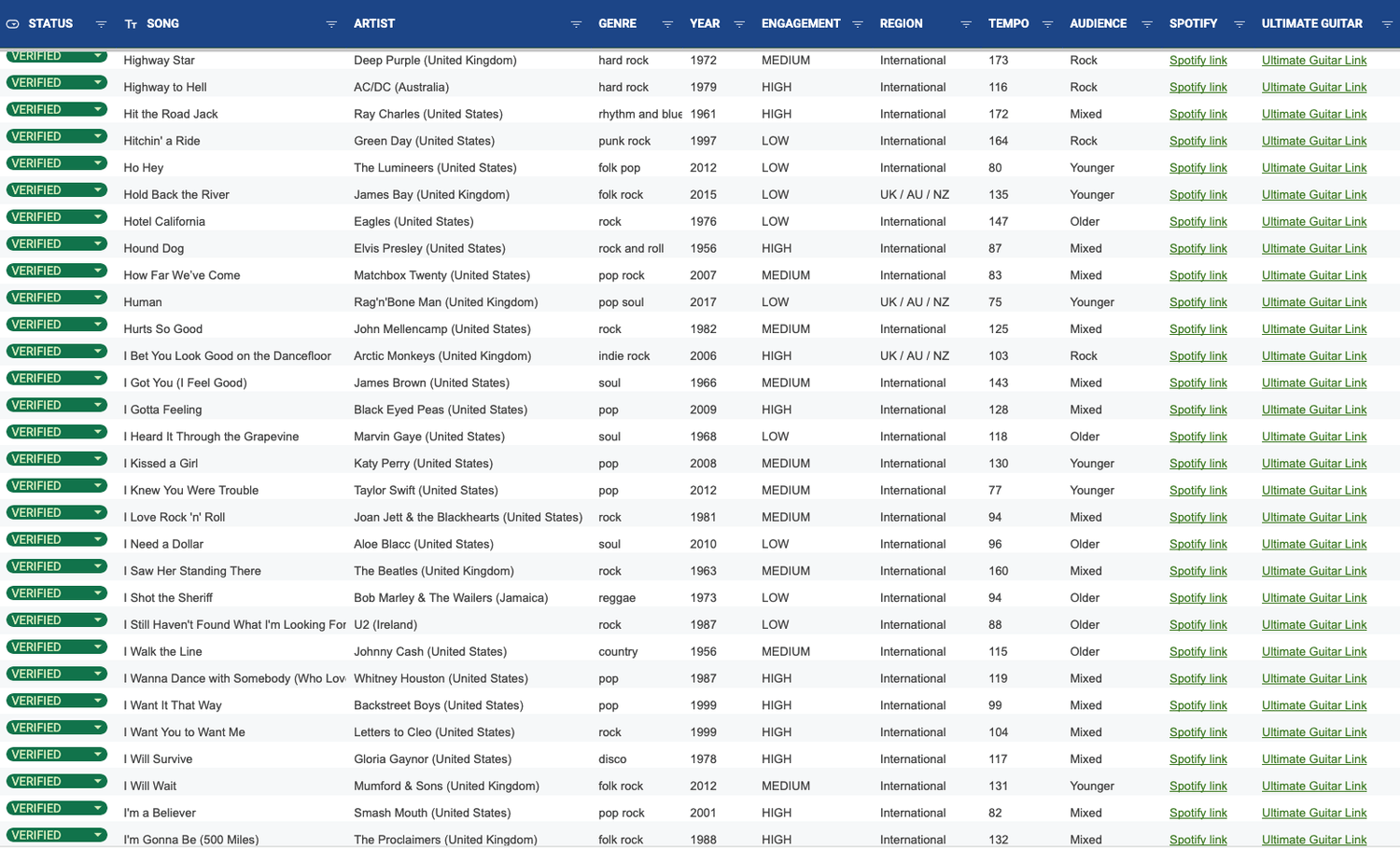Open the Spotify link for Hitchin' a Ride

(1198, 141)
